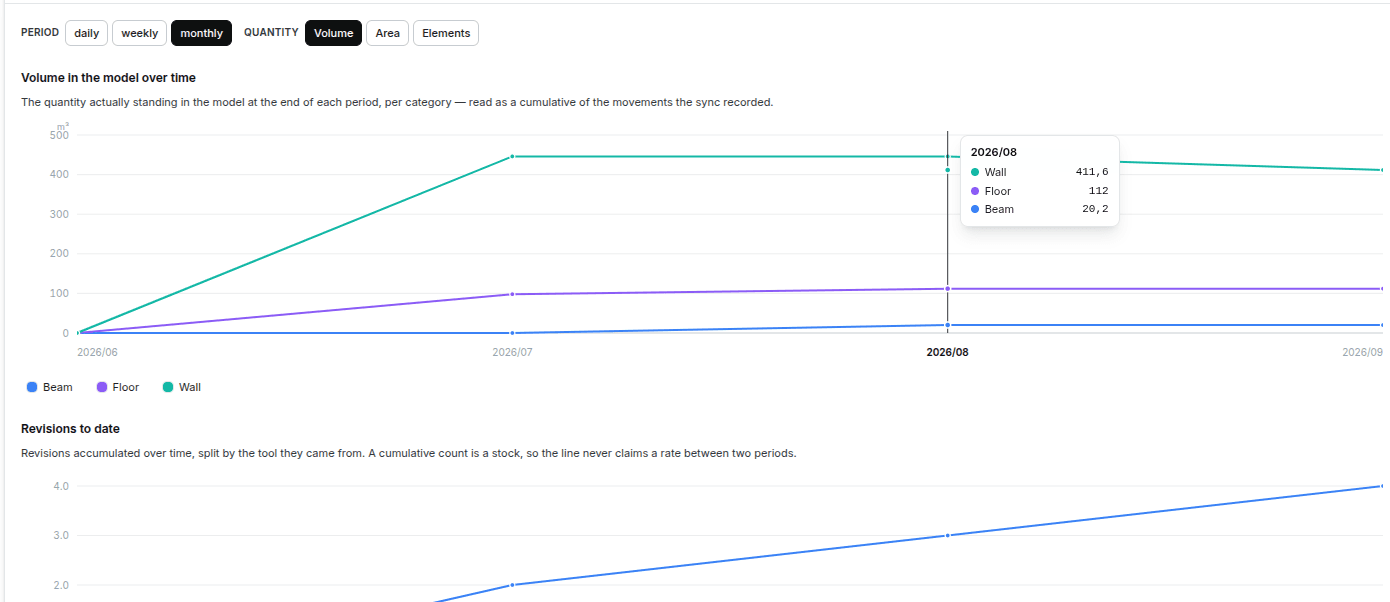
Task: Click the Floor value 112 in tooltip
Action: pos(1098,191)
